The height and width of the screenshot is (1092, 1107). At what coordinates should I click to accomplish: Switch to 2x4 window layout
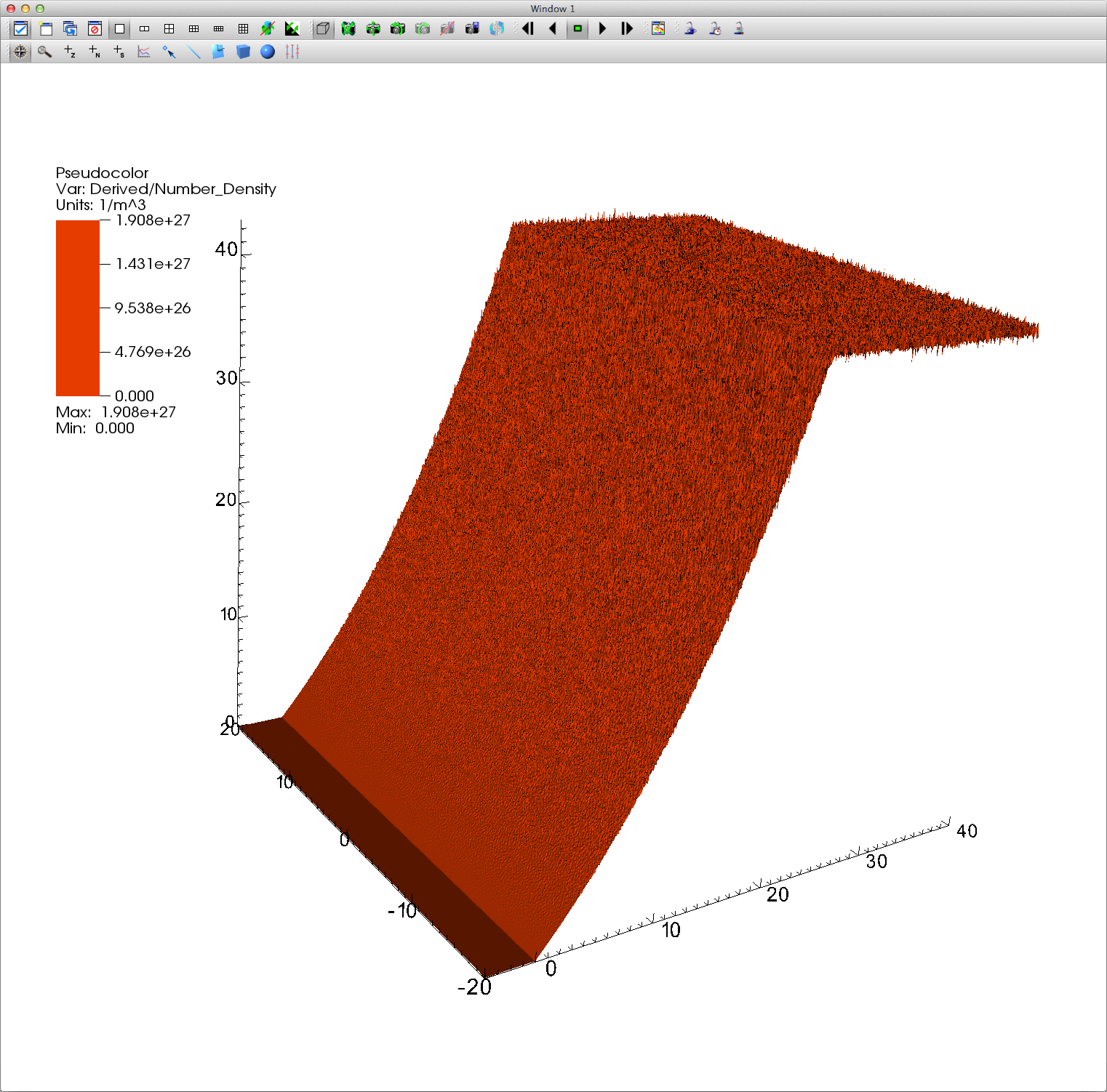coord(218,28)
